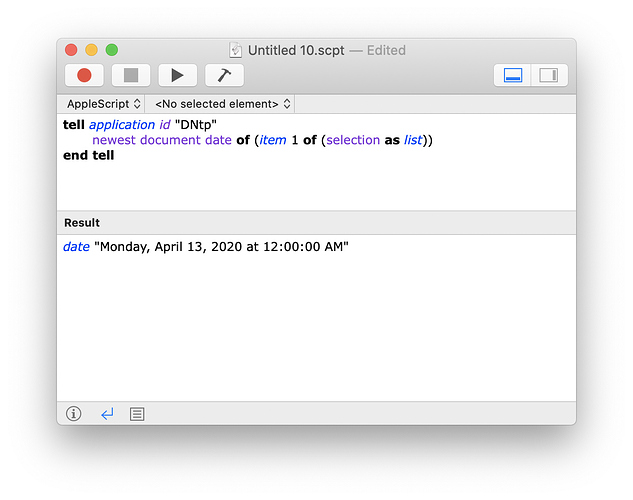Click the Result pane header bar
The width and height of the screenshot is (633, 500).
[316, 222]
